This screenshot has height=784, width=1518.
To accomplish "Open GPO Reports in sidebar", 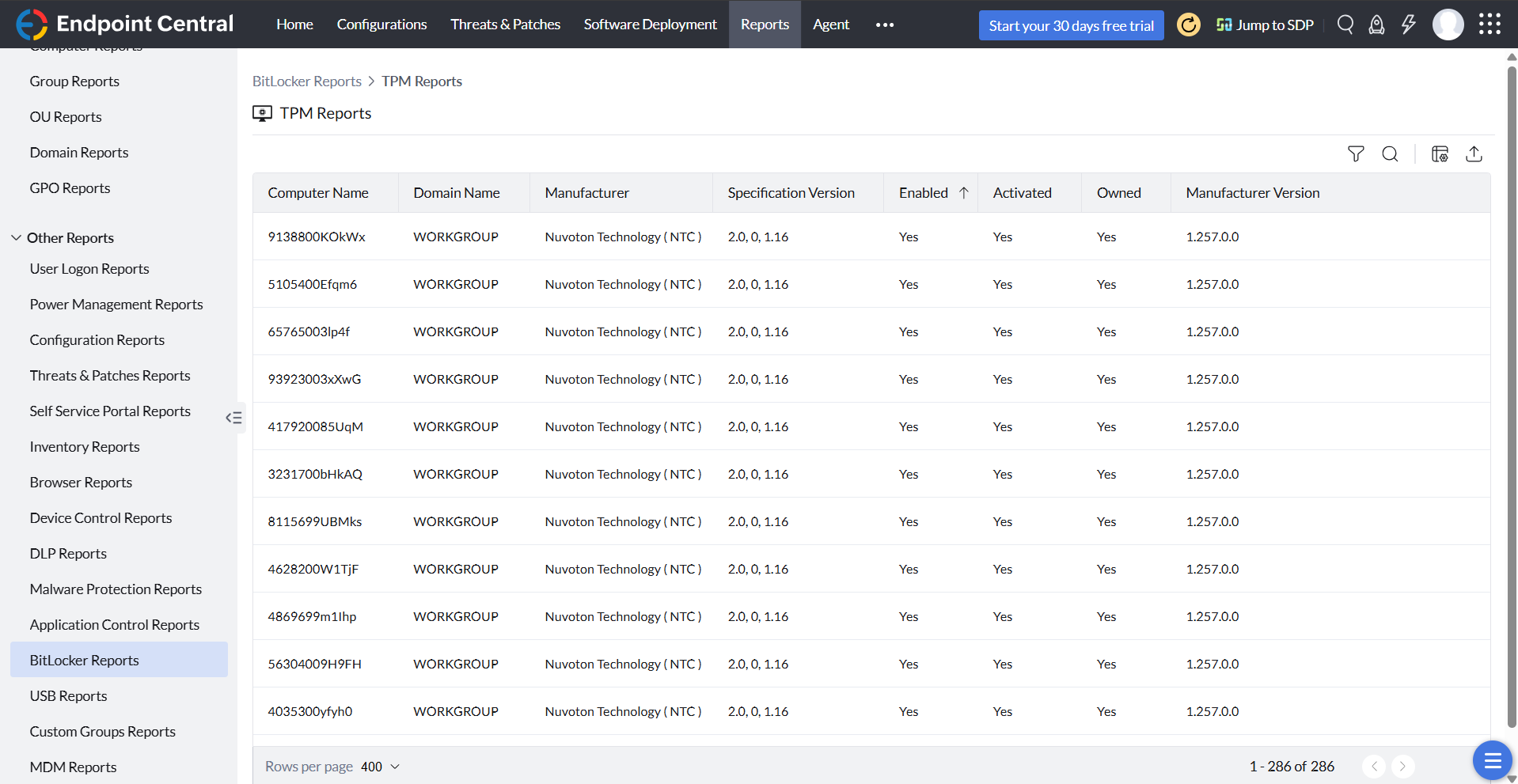I will [70, 188].
